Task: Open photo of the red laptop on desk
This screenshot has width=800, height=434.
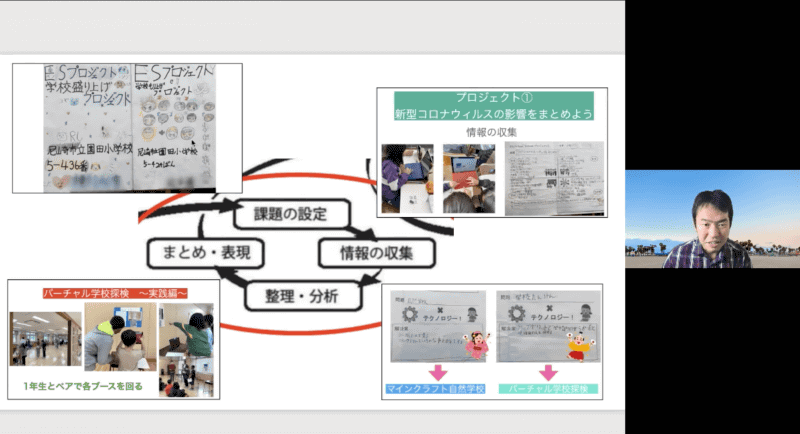Action: [469, 178]
